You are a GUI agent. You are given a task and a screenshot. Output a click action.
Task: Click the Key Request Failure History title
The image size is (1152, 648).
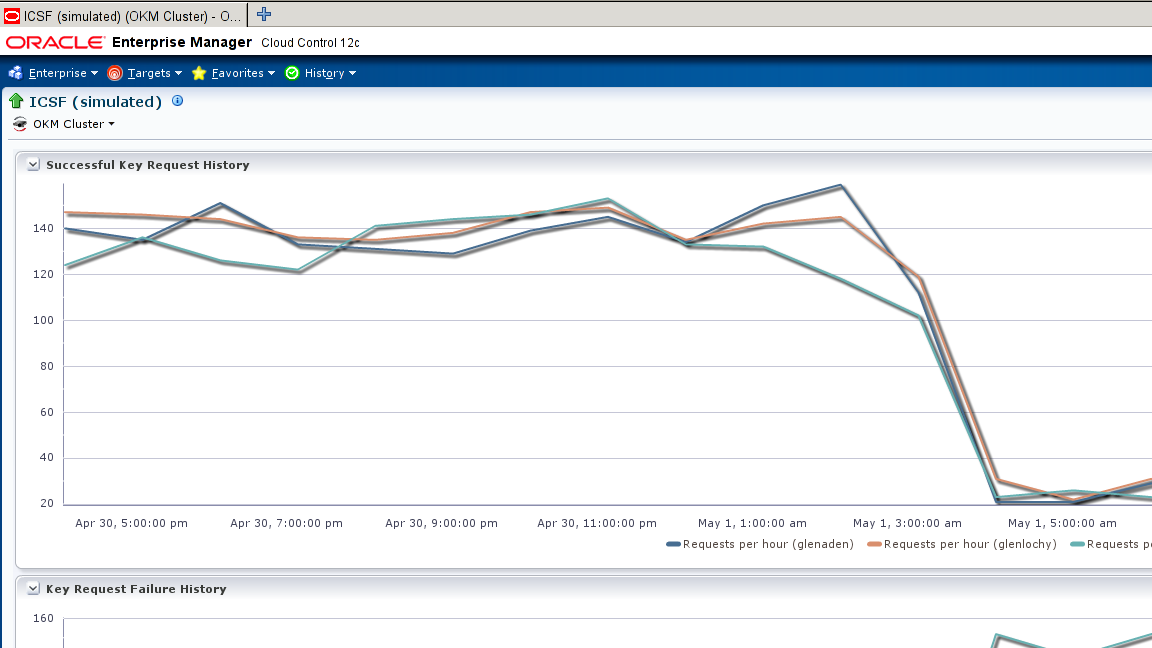[x=136, y=588]
